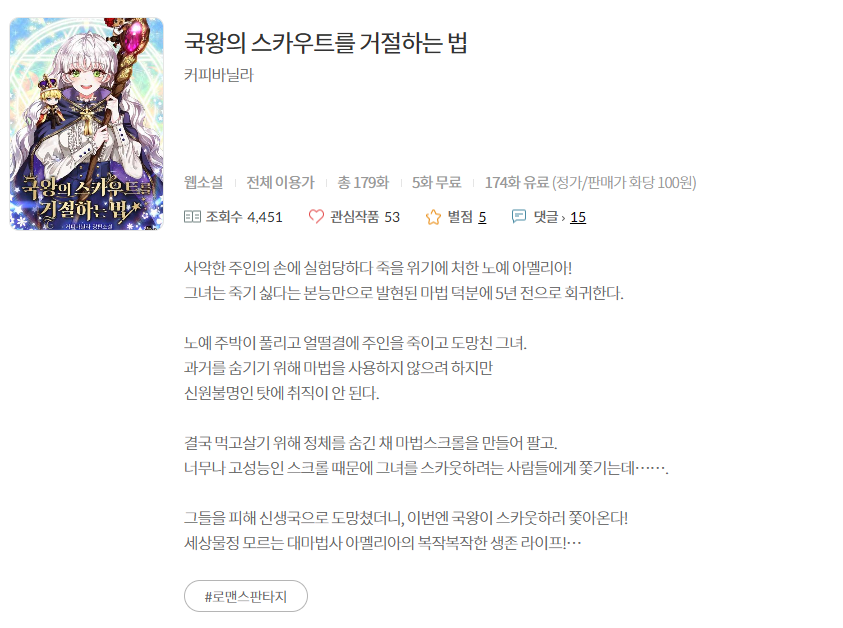This screenshot has width=843, height=628.
Task: Click the heart icon for 관심작품
Action: tap(316, 217)
